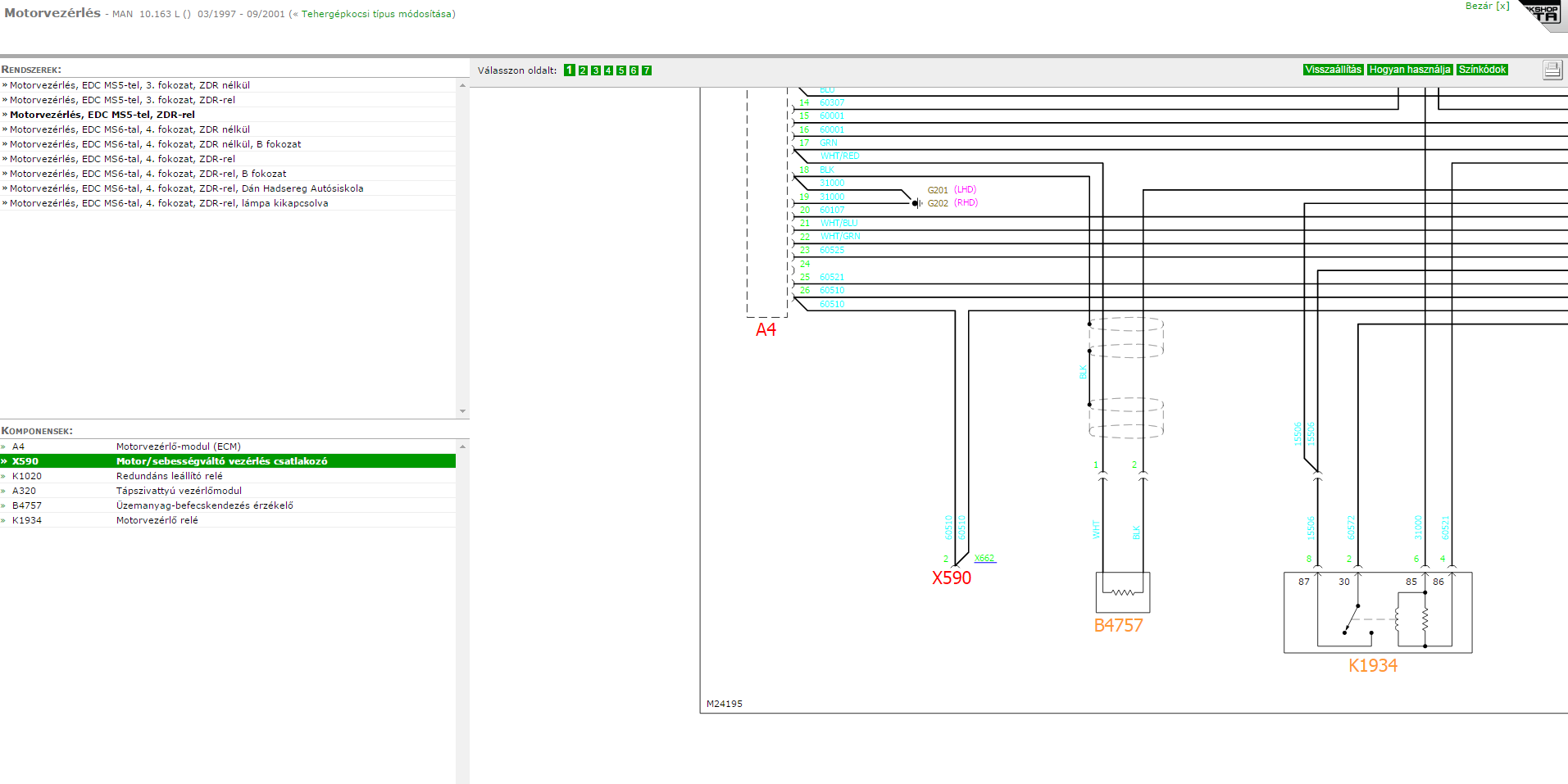The height and width of the screenshot is (784, 1568).
Task: Open the Hogyan használja help button
Action: point(1410,70)
